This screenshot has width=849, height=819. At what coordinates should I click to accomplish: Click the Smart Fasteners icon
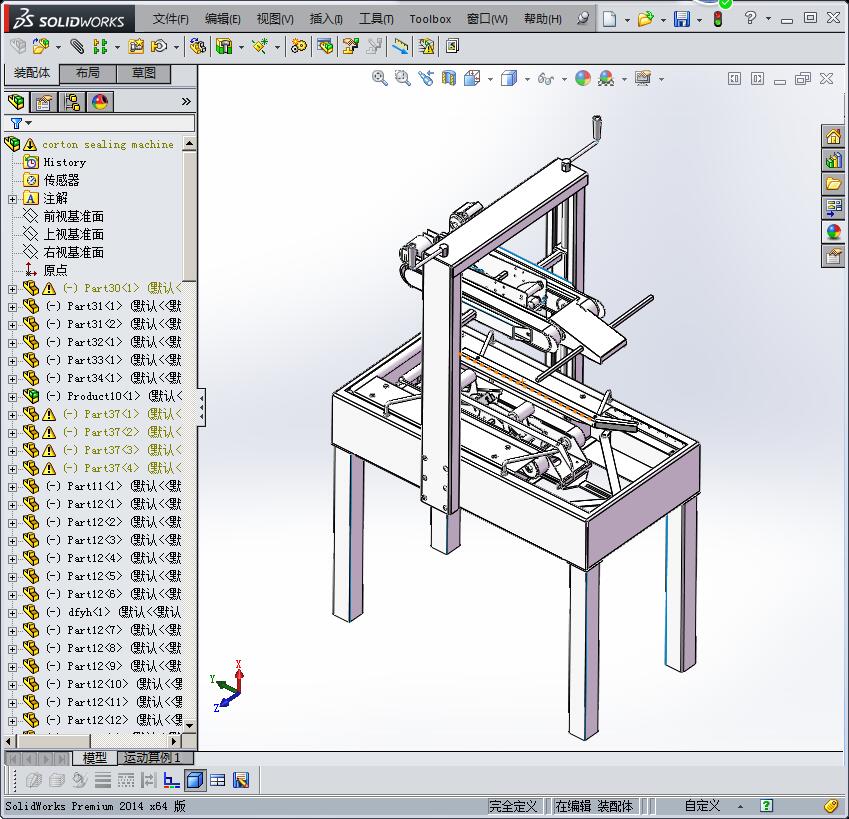click(136, 47)
